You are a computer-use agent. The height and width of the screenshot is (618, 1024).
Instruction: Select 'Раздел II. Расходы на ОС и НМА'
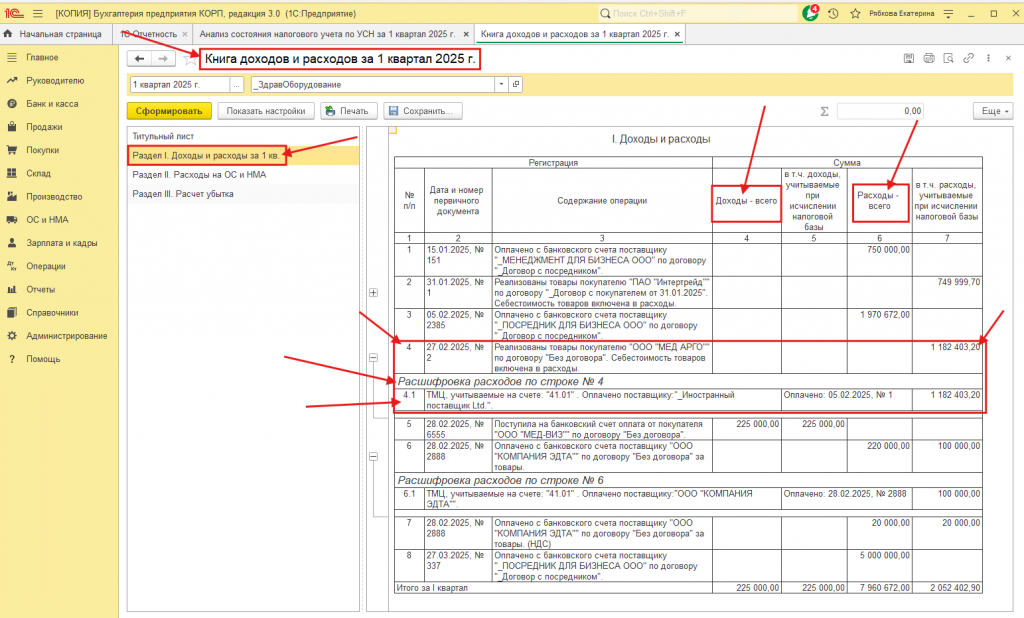197,175
